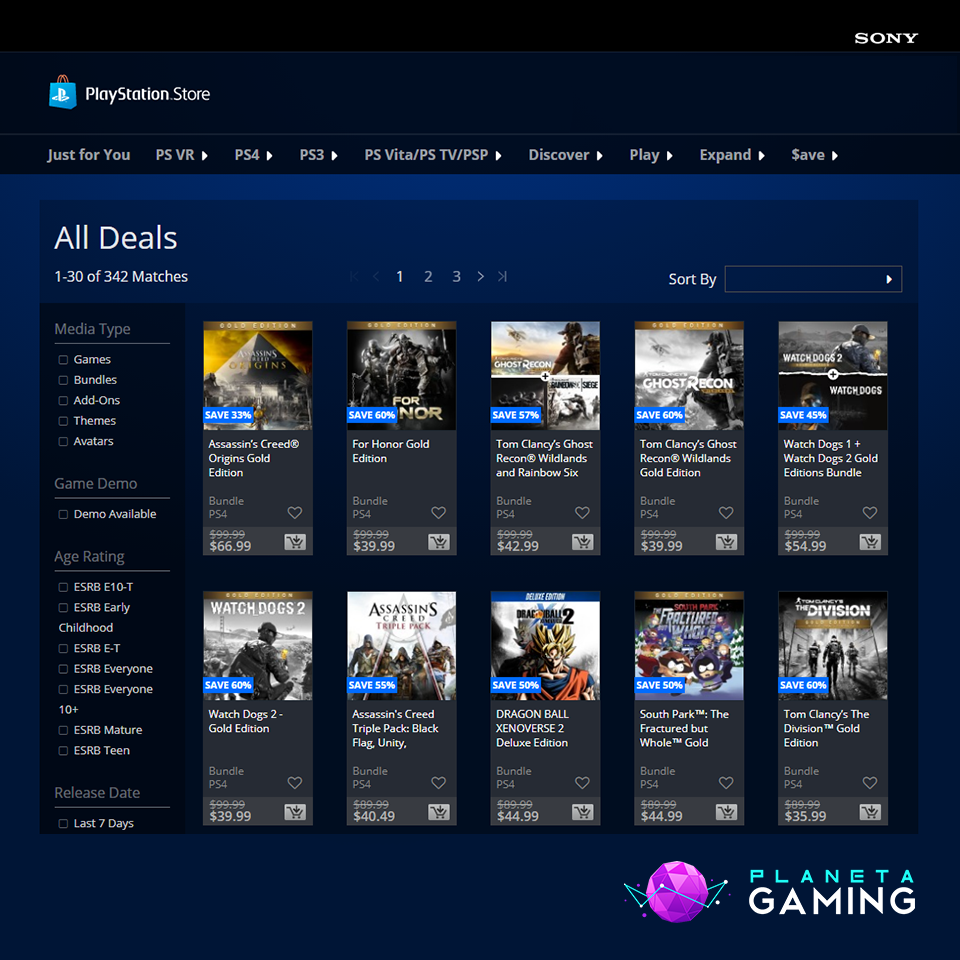This screenshot has width=960, height=960.
Task: Open the Assassin's Creed Origins cover thumbnail
Action: (x=258, y=375)
